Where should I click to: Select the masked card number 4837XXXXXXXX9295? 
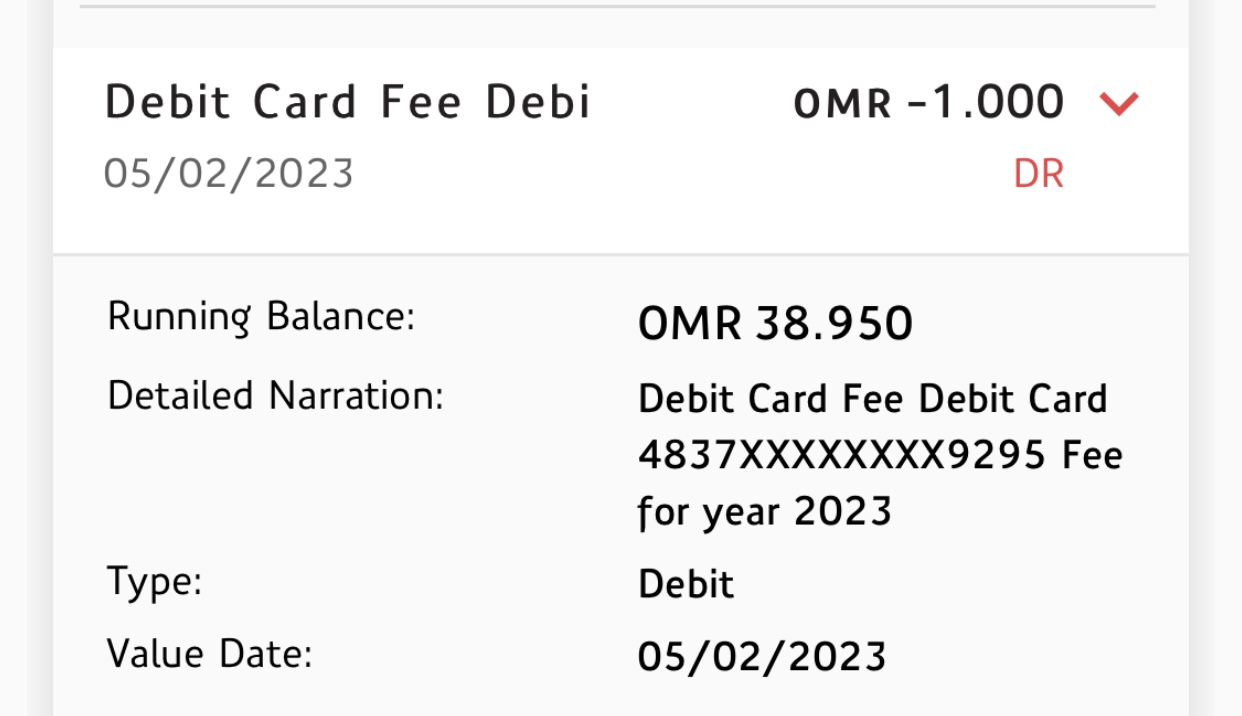[x=842, y=456]
